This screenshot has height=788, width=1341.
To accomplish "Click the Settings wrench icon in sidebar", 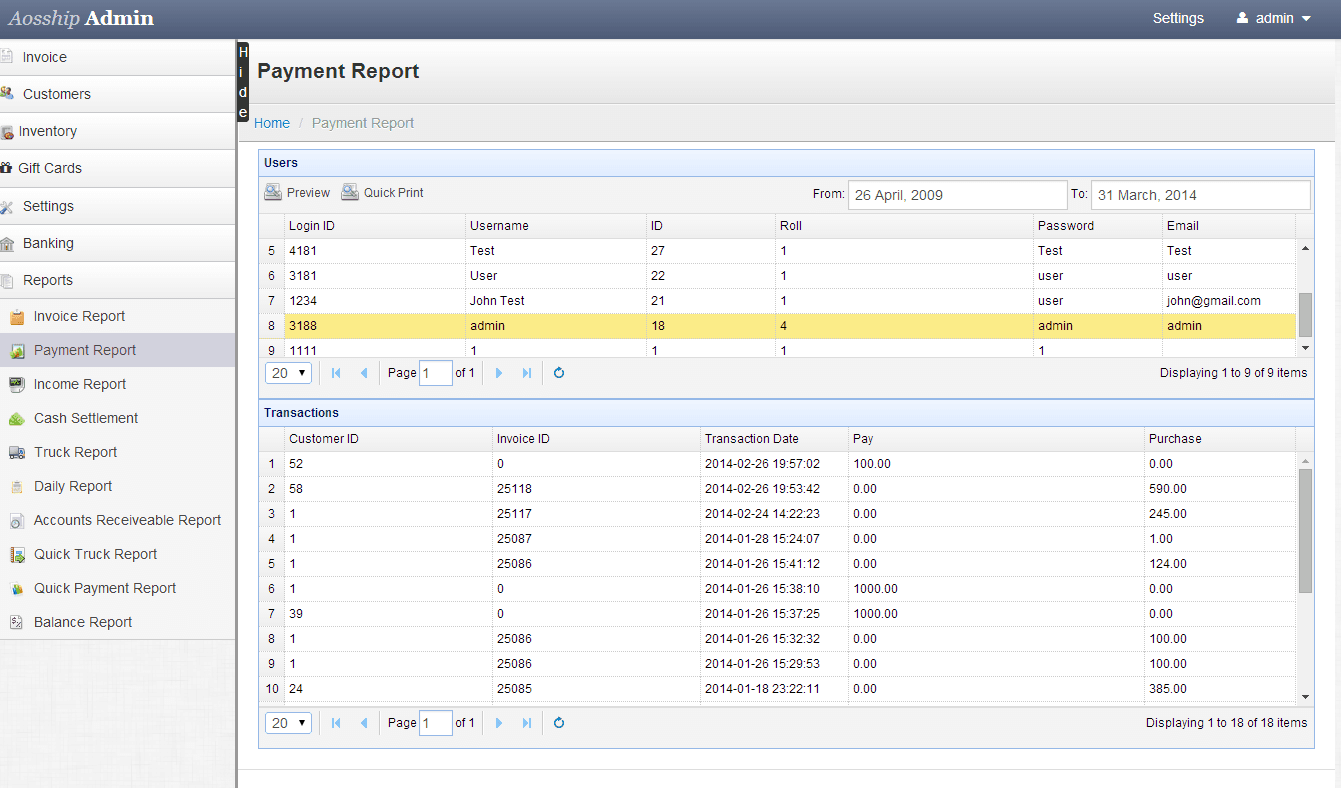I will coord(6,206).
